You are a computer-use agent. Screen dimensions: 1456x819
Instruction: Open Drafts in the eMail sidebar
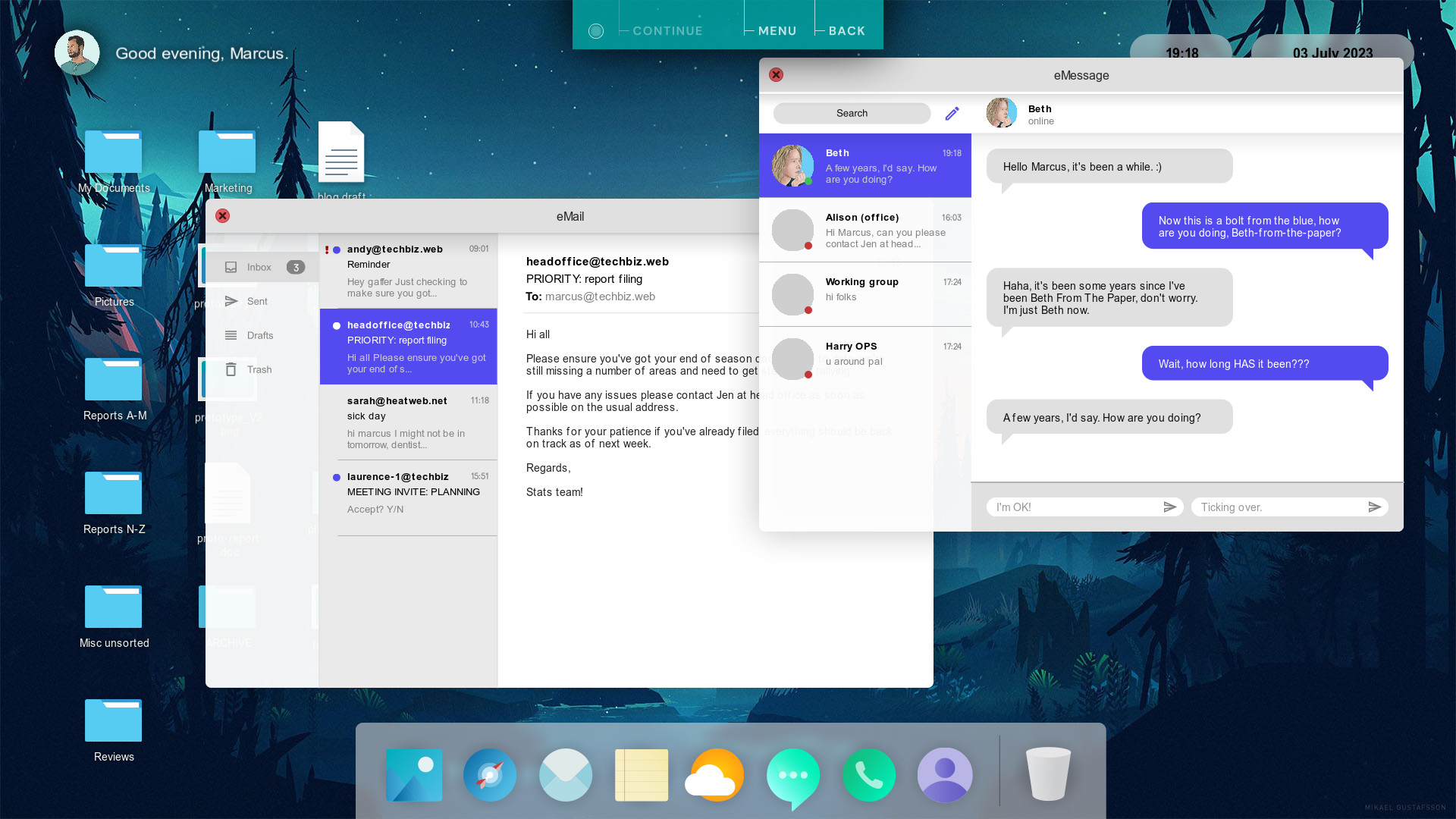pyautogui.click(x=259, y=335)
